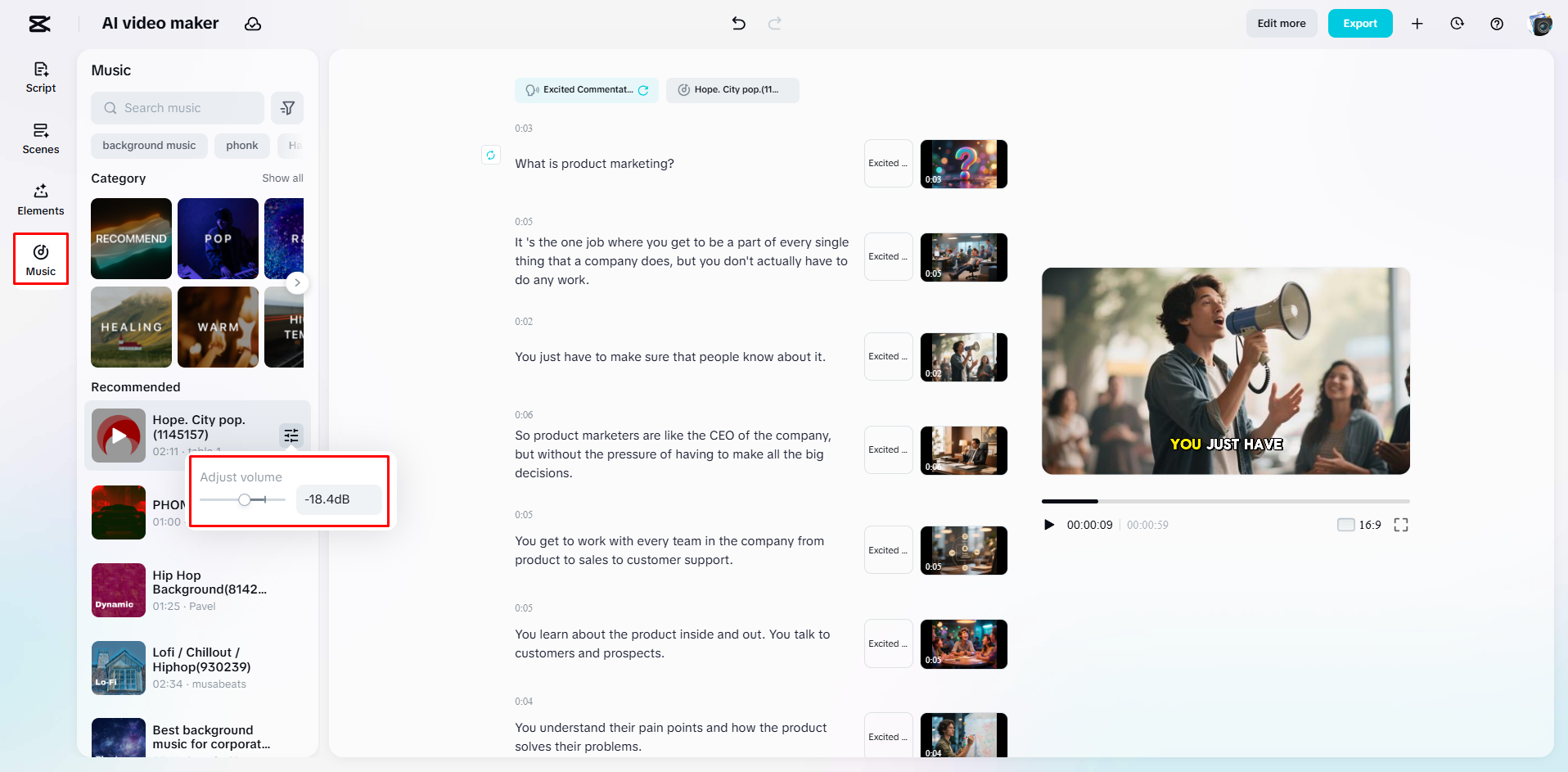Viewport: 1568px width, 772px height.
Task: Open the Elements panel
Action: [41, 201]
